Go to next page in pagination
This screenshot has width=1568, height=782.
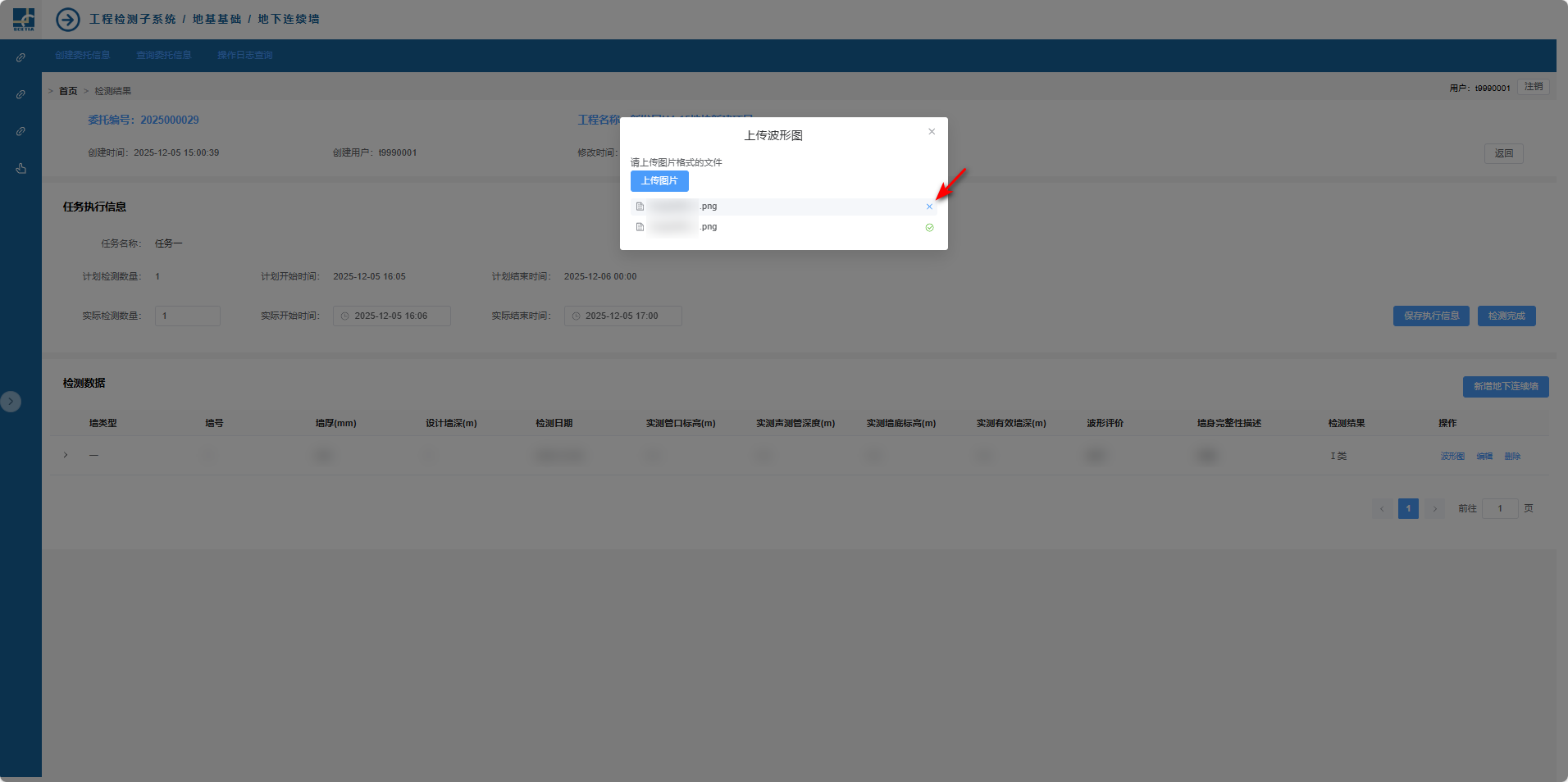coord(1434,509)
